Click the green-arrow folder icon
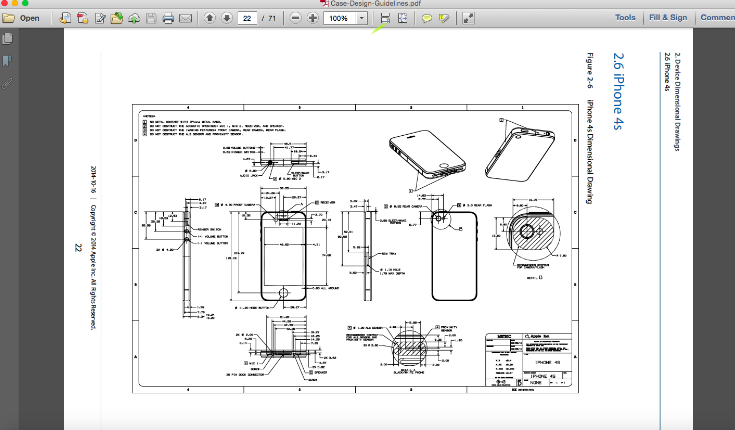The height and width of the screenshot is (430, 735). [x=117, y=18]
